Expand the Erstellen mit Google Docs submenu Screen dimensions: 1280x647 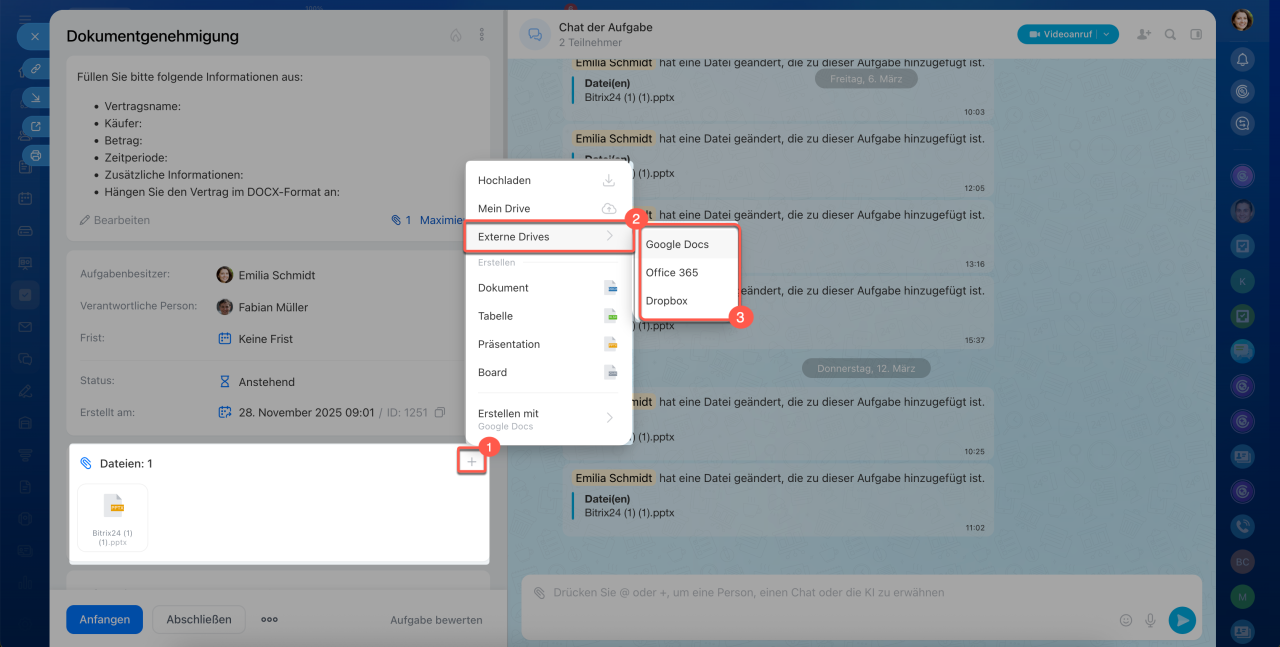point(548,418)
